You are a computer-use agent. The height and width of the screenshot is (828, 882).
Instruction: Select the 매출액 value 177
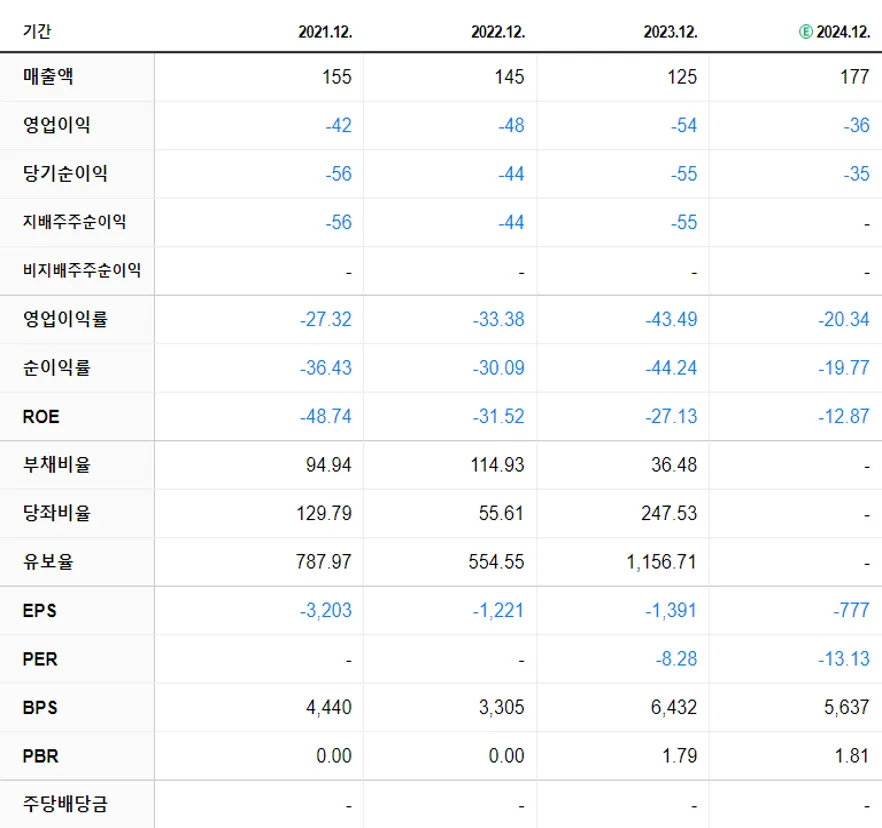855,76
